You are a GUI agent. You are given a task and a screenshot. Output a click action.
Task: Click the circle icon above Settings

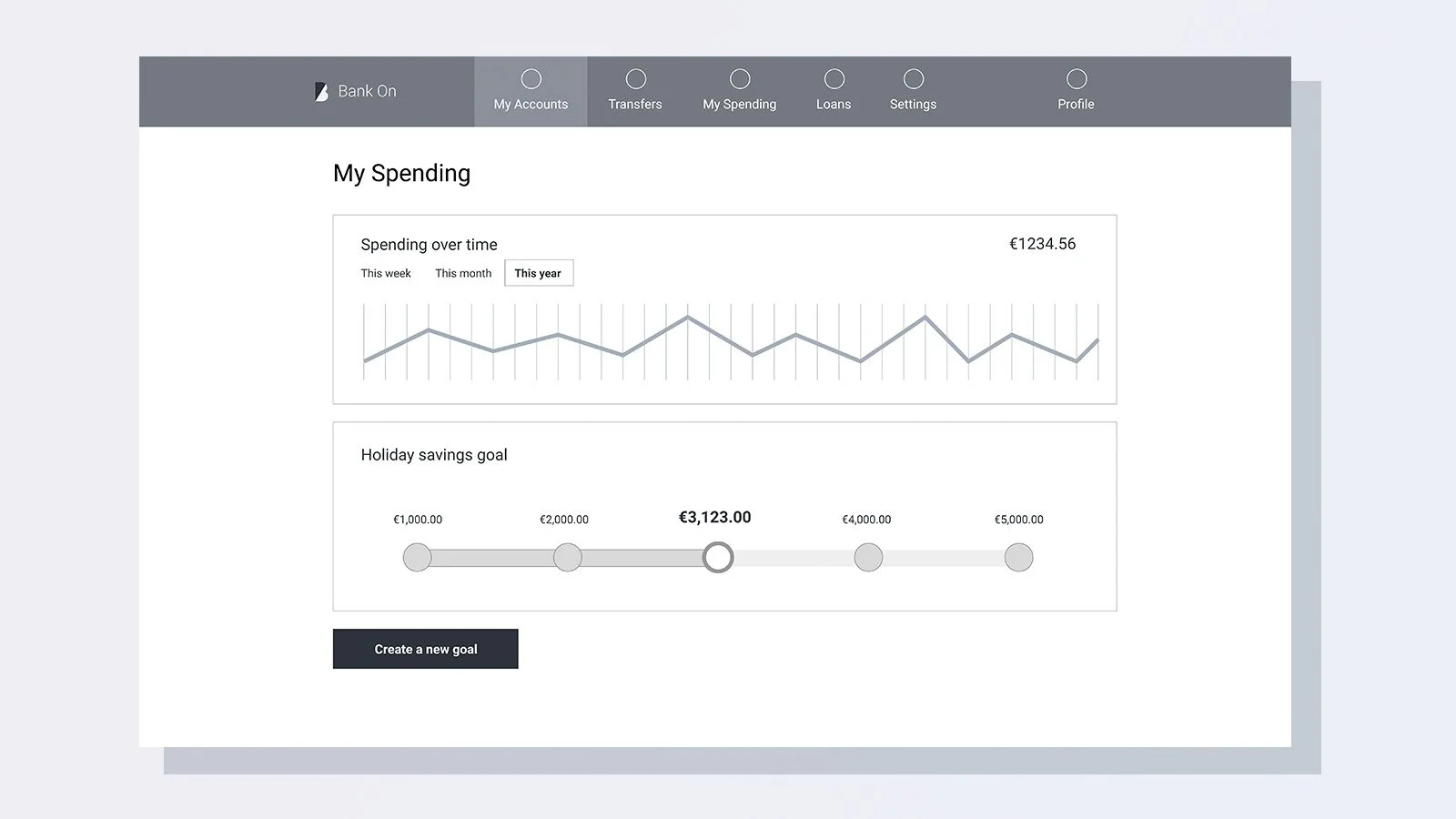(914, 79)
